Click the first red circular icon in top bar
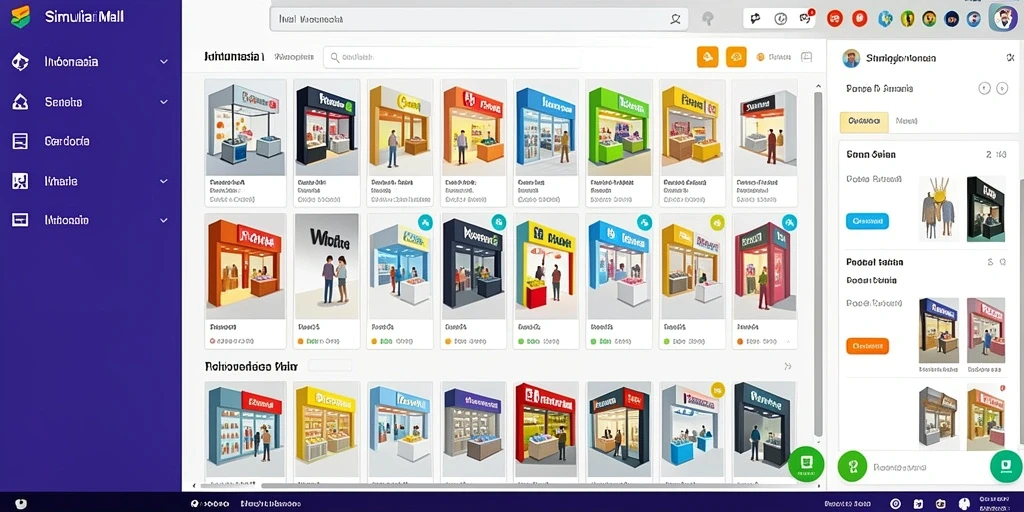The image size is (1024, 512). (835, 18)
